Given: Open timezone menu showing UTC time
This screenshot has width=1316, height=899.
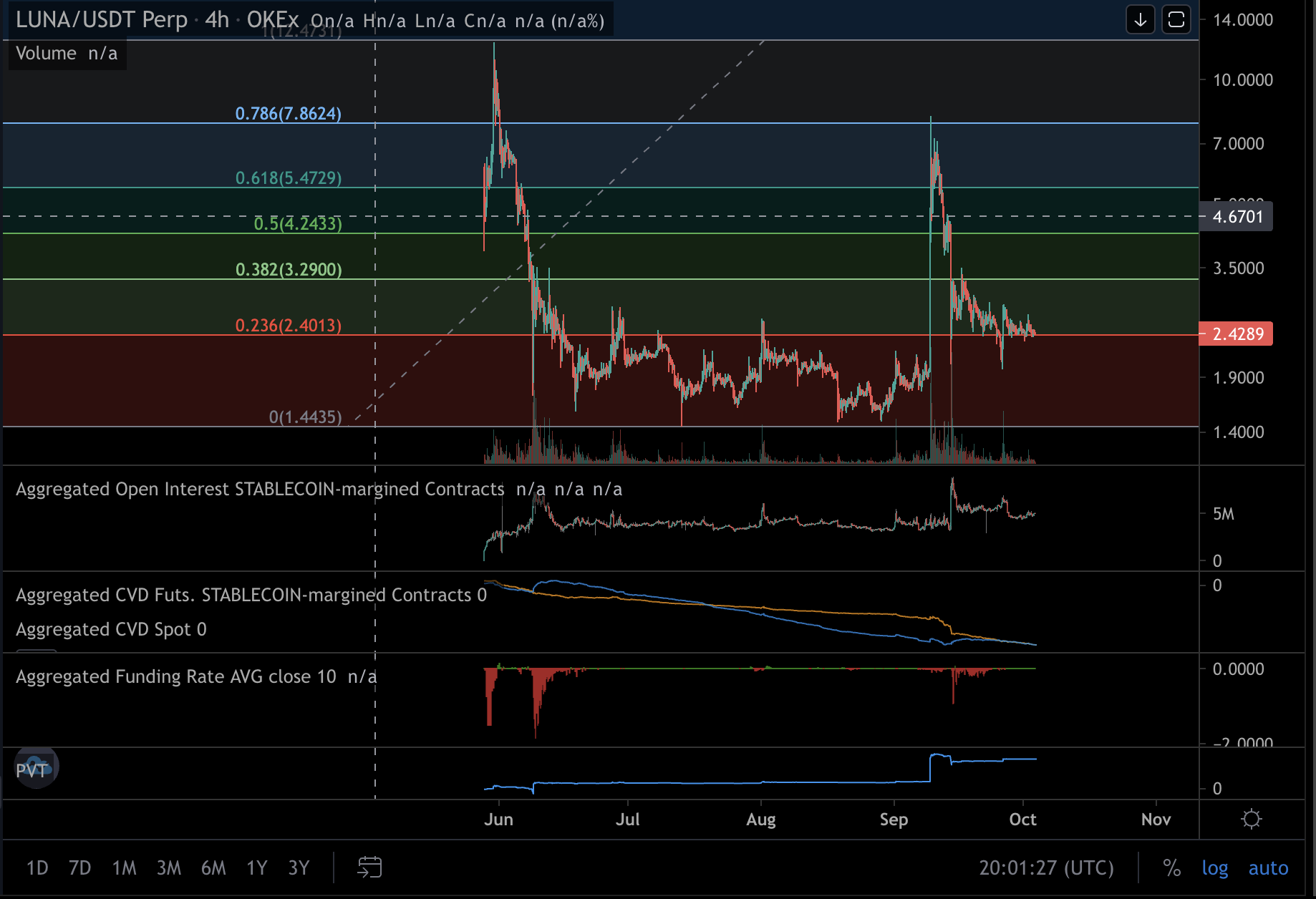Looking at the screenshot, I should 1046,868.
